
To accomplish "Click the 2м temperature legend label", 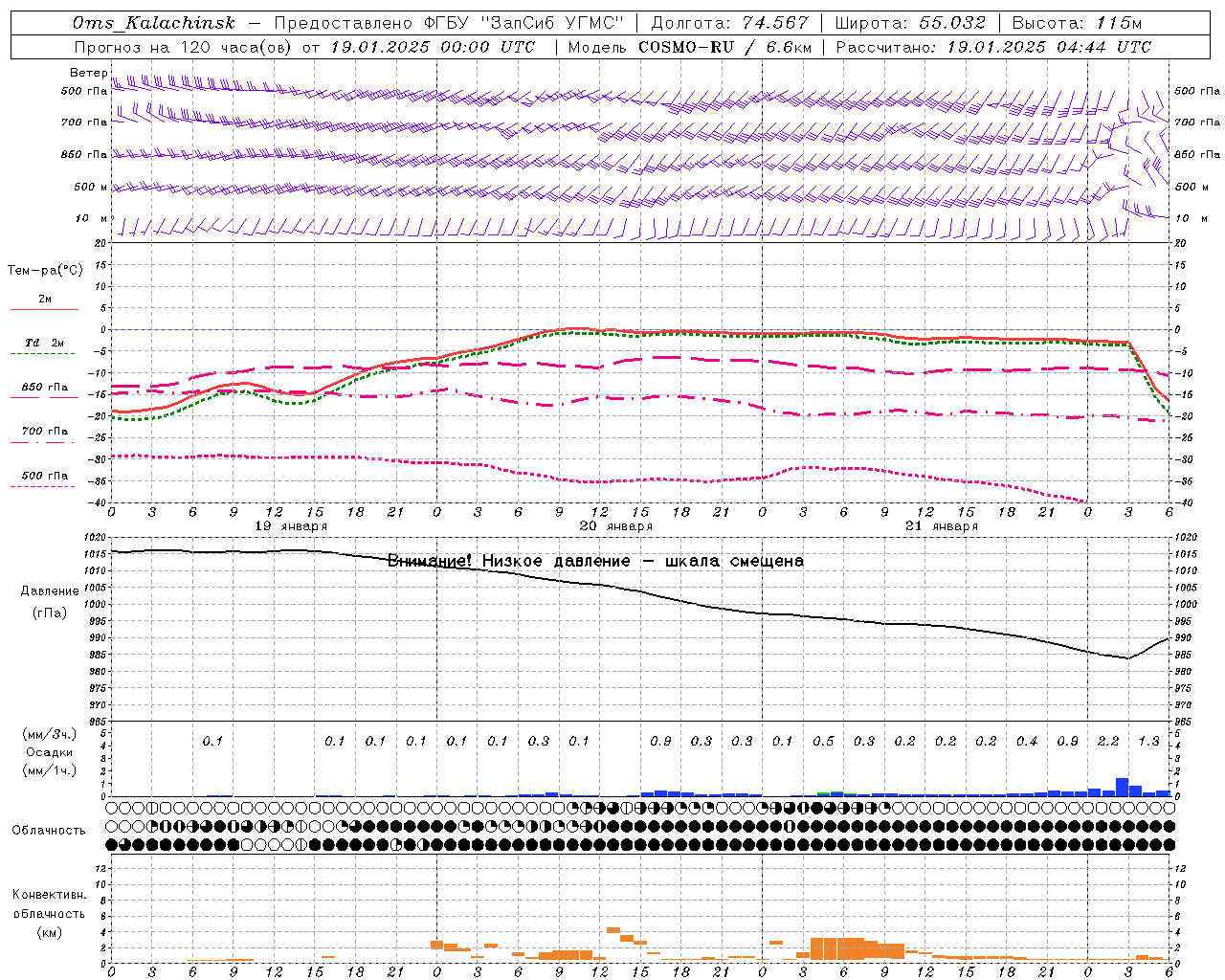I will point(45,299).
